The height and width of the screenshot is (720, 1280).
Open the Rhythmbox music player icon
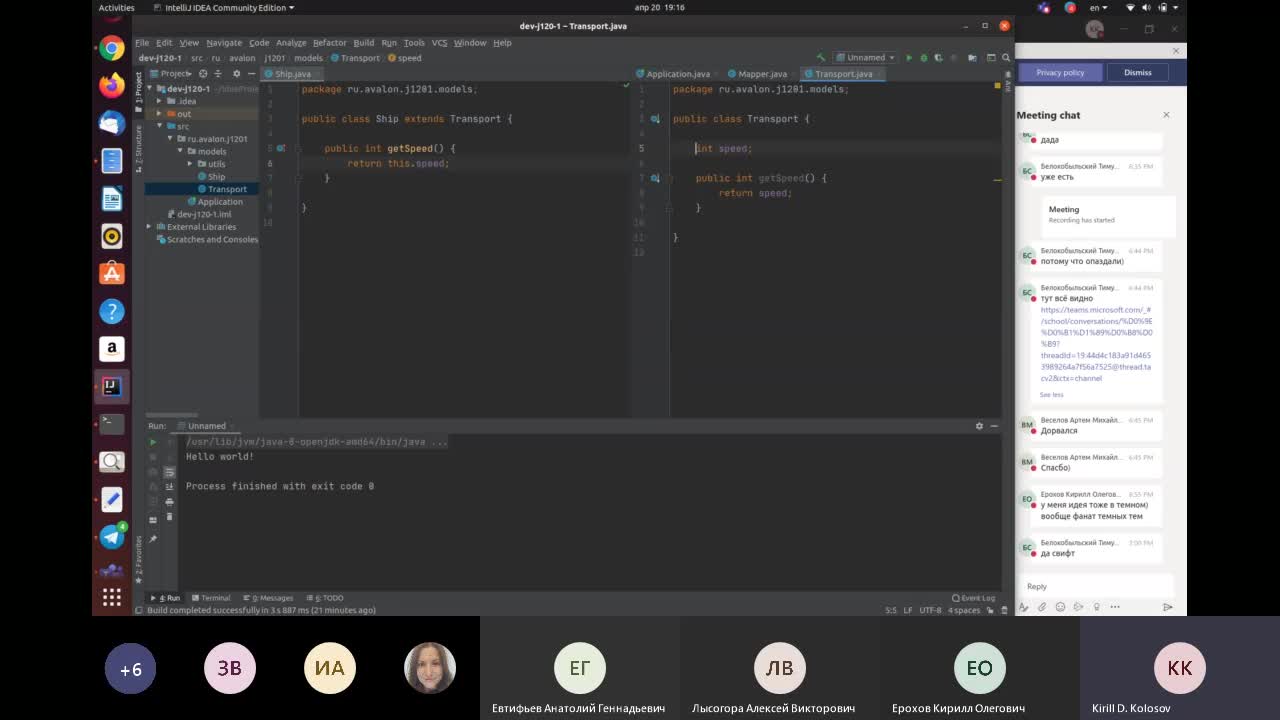(x=112, y=236)
